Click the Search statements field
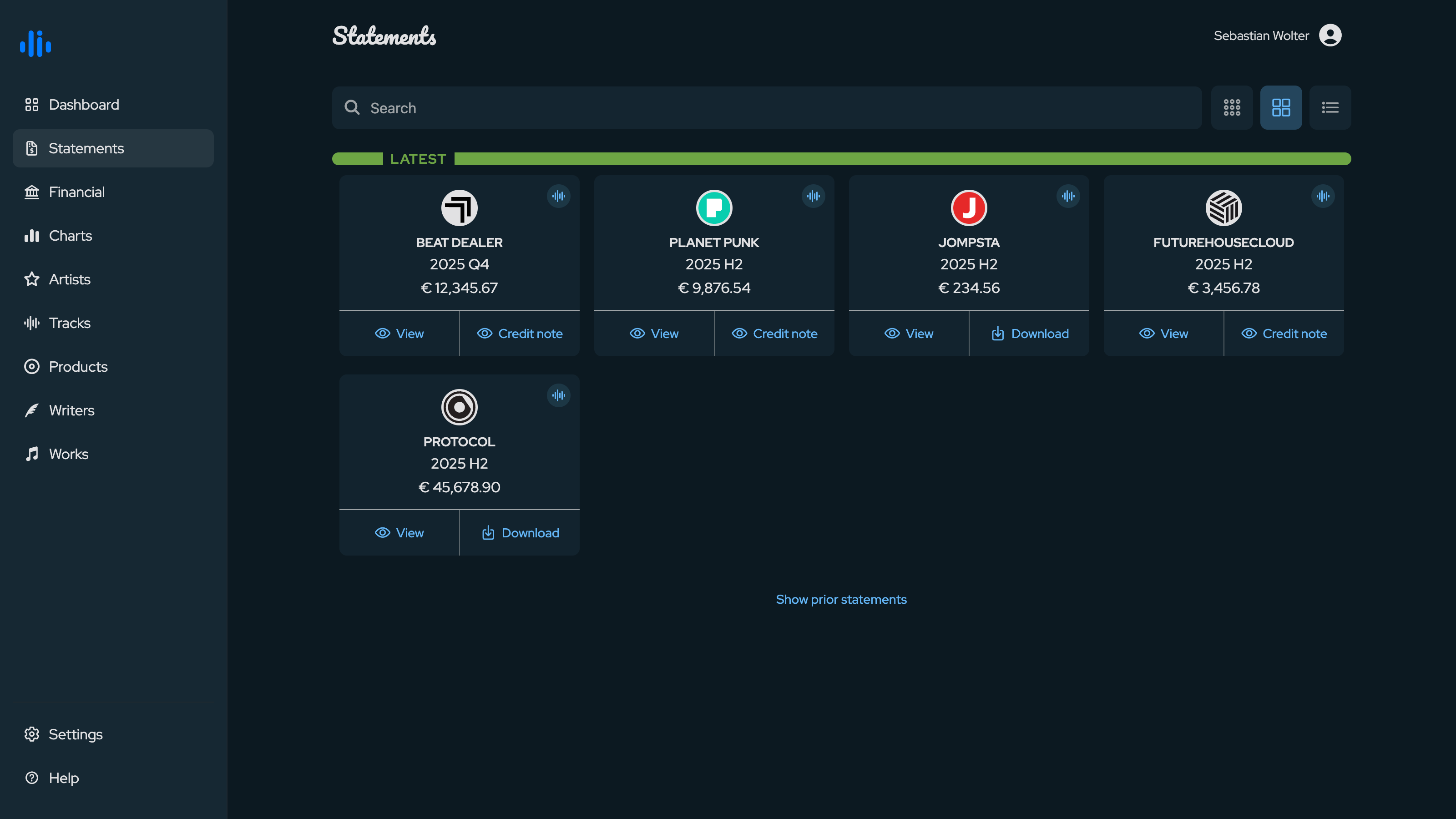The height and width of the screenshot is (819, 1456). tap(766, 107)
